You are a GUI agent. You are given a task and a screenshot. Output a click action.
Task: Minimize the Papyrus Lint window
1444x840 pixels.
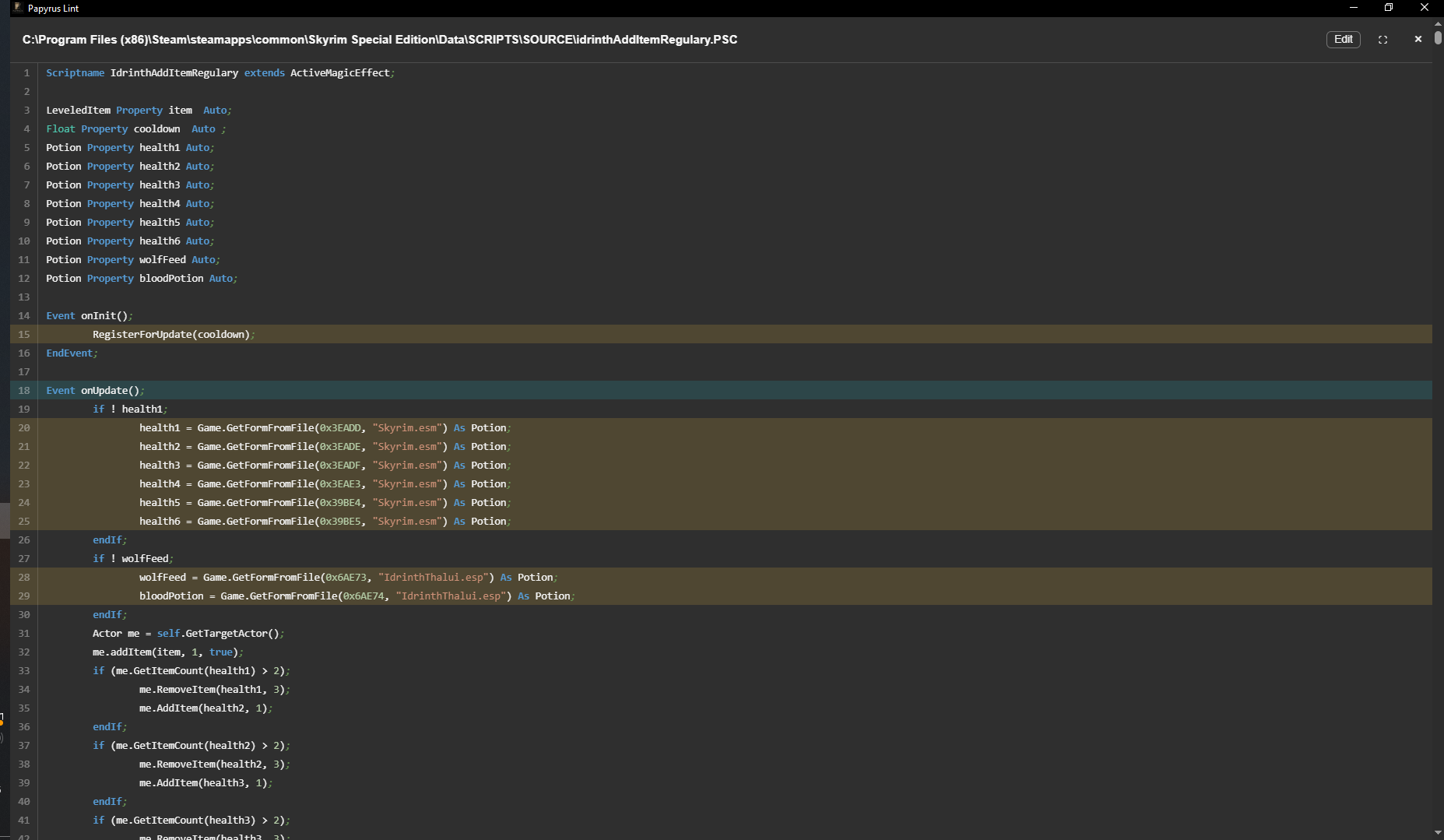click(x=1353, y=8)
